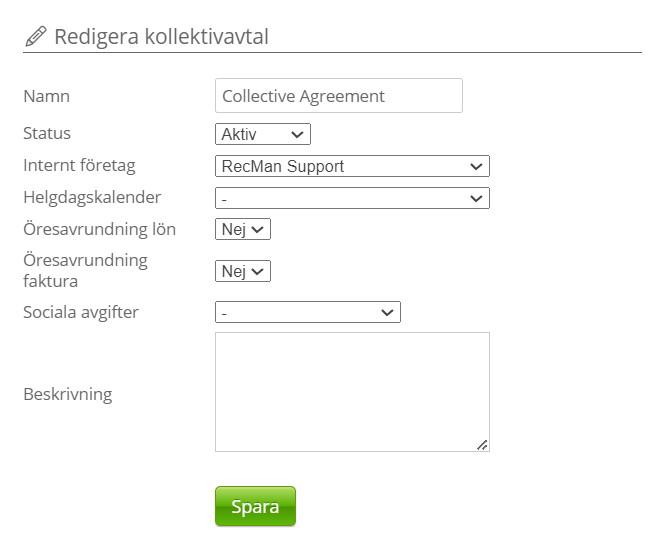
Task: Click inside the Beskrivning text area
Action: coord(352,392)
